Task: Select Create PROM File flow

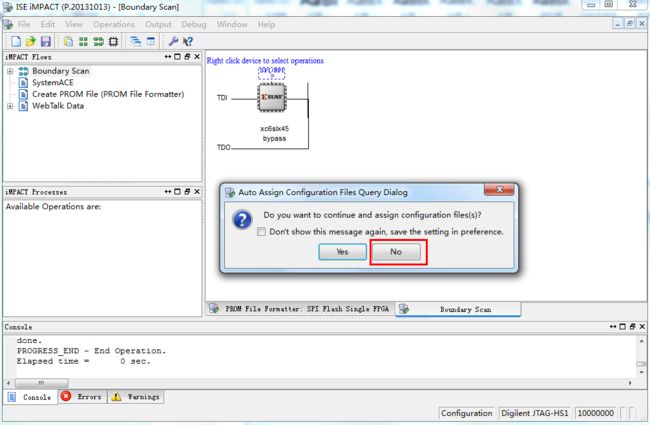Action: pos(108,94)
